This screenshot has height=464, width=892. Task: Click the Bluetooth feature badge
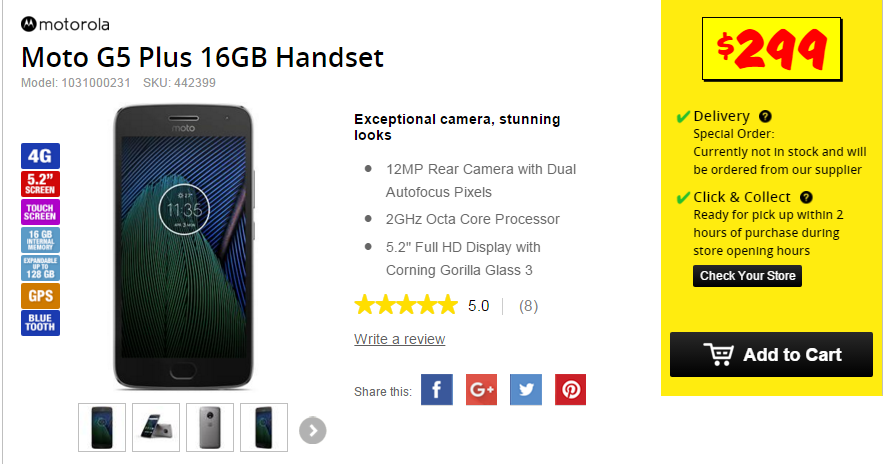click(40, 323)
